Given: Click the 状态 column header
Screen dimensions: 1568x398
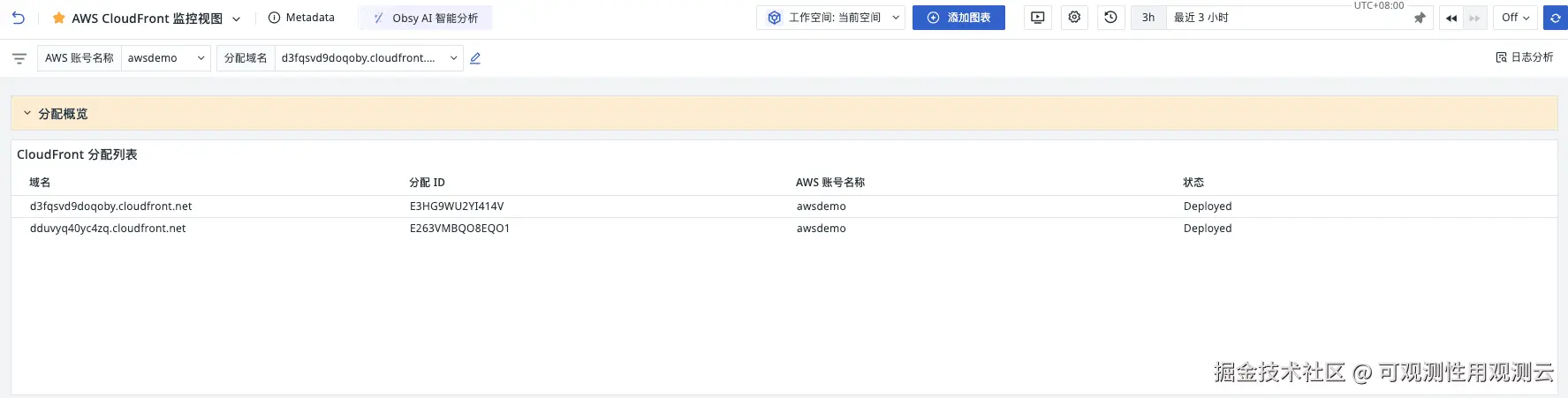Looking at the screenshot, I should pos(1193,183).
